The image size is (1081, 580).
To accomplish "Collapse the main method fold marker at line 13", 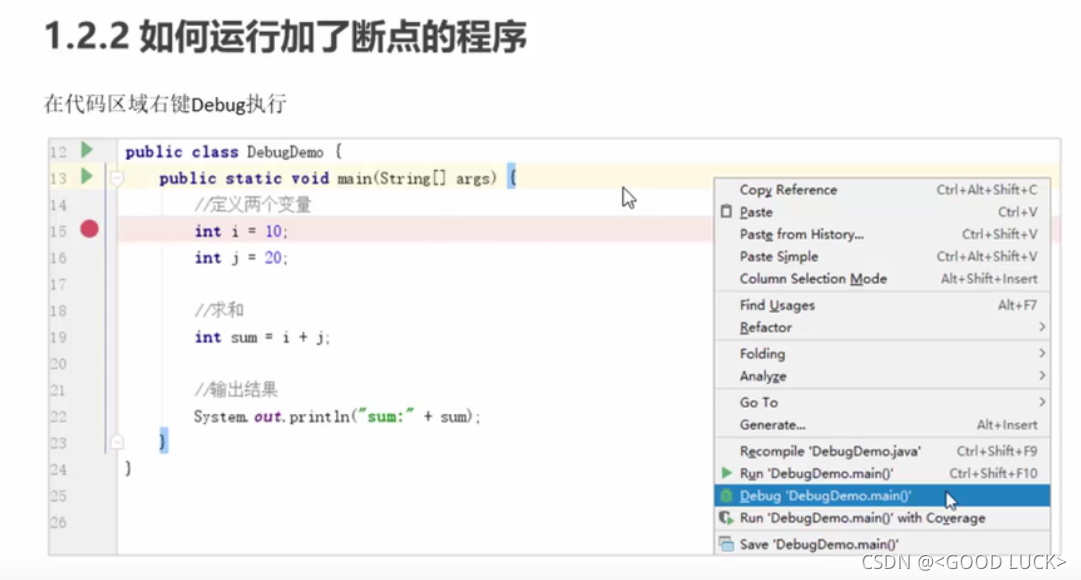I will coord(117,179).
